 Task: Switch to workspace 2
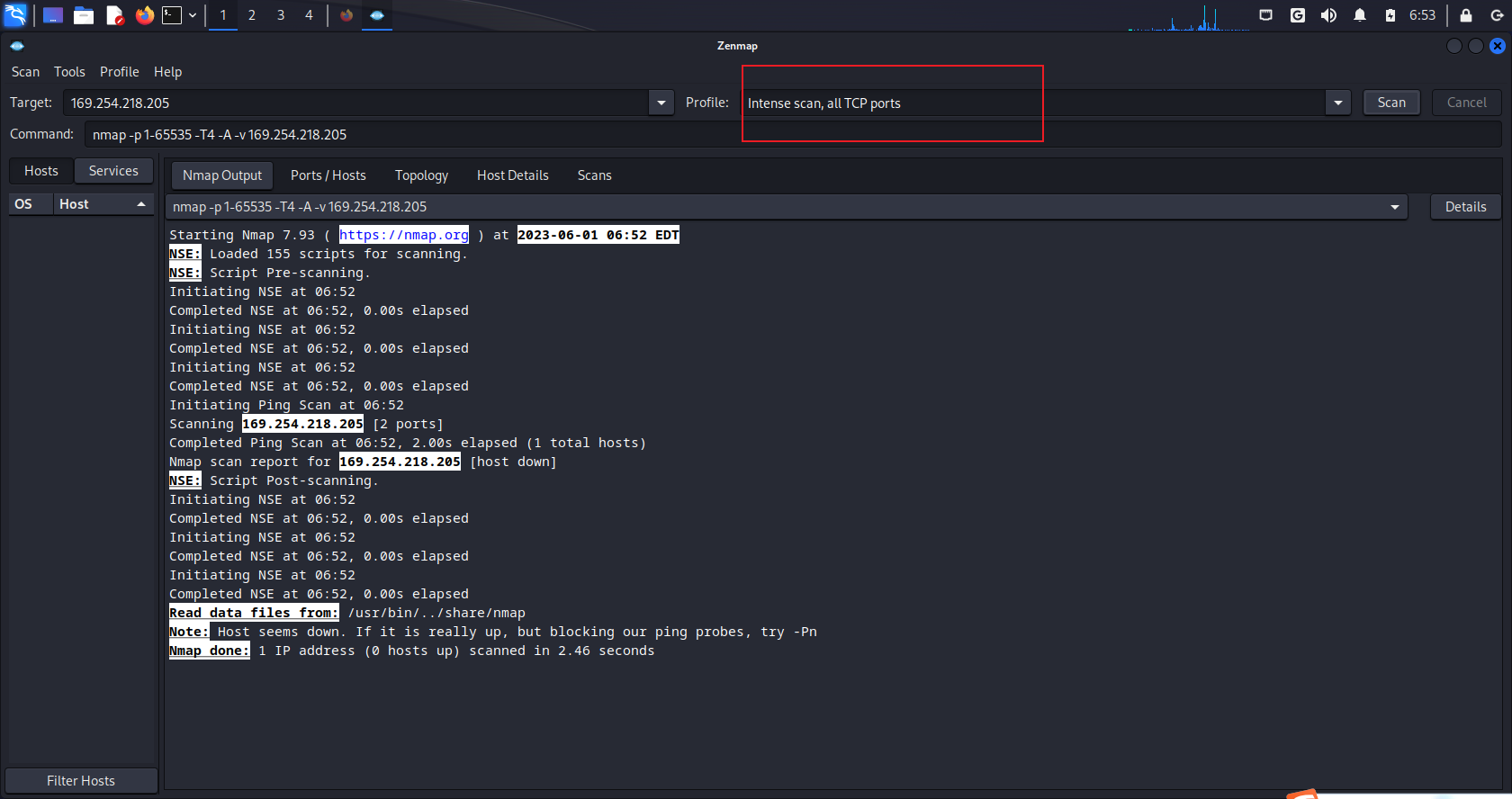(x=252, y=15)
